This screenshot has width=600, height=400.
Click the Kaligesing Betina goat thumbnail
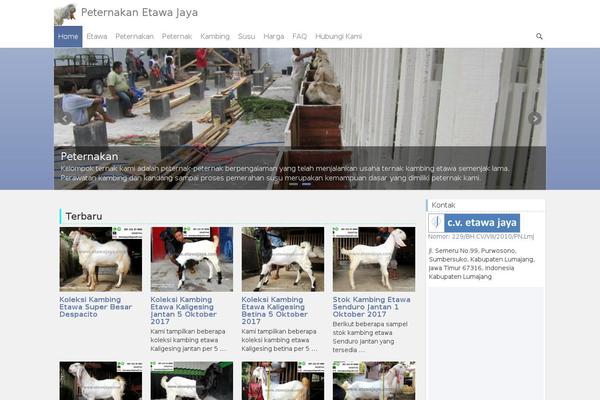click(x=283, y=259)
